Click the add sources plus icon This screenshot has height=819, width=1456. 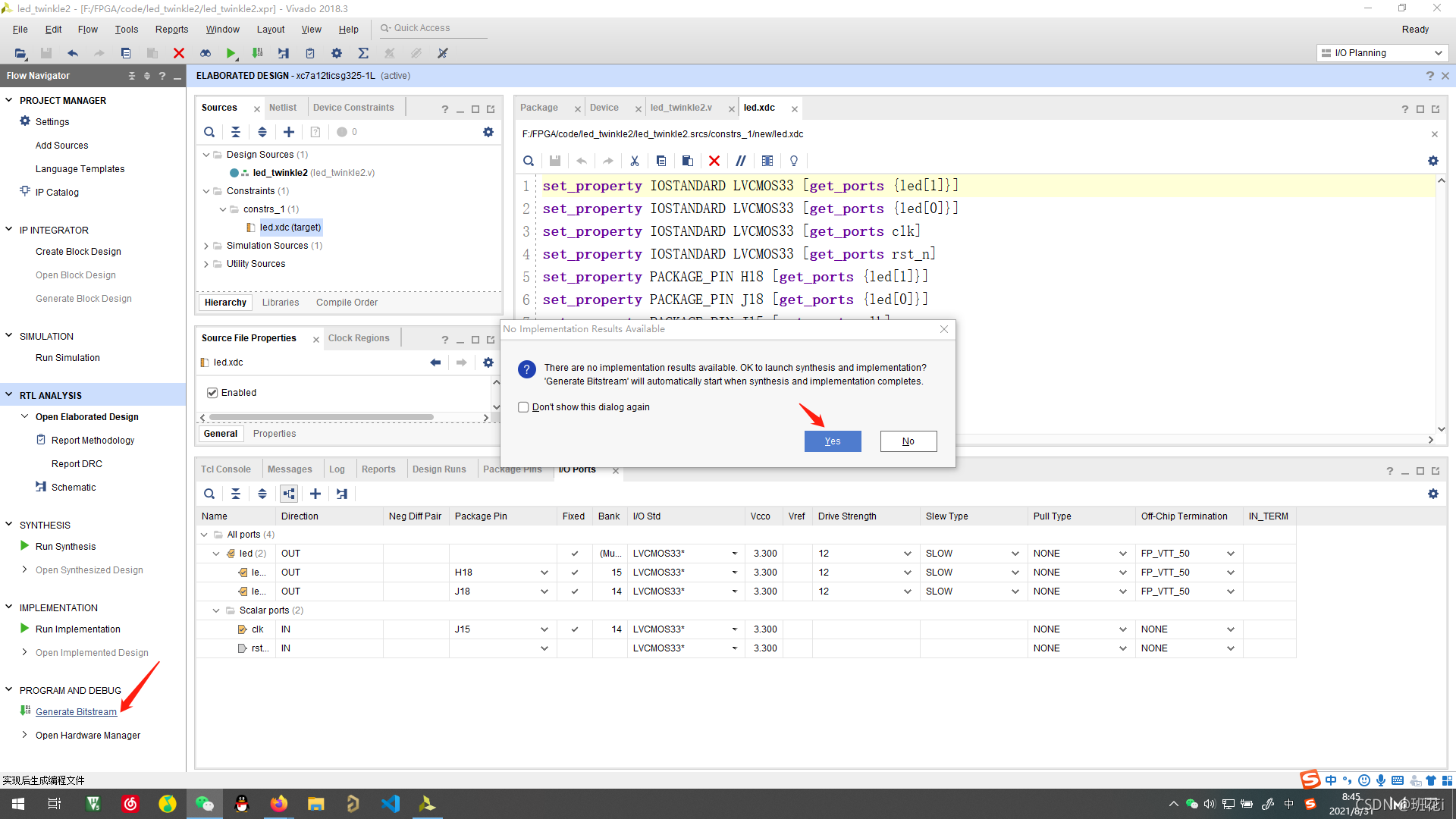(x=289, y=132)
